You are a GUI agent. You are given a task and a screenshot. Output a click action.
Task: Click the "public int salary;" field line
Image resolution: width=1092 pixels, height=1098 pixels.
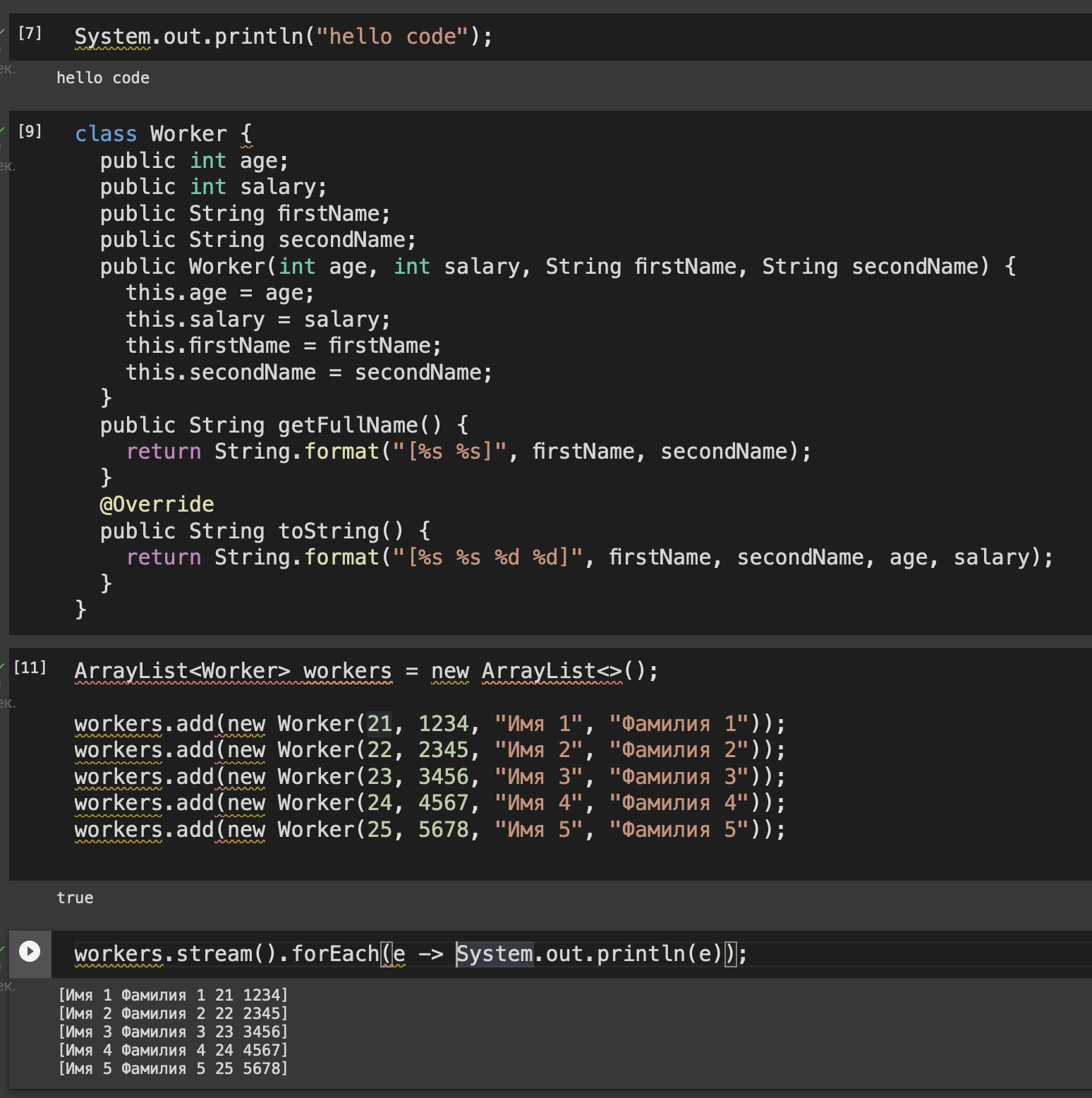tap(213, 187)
